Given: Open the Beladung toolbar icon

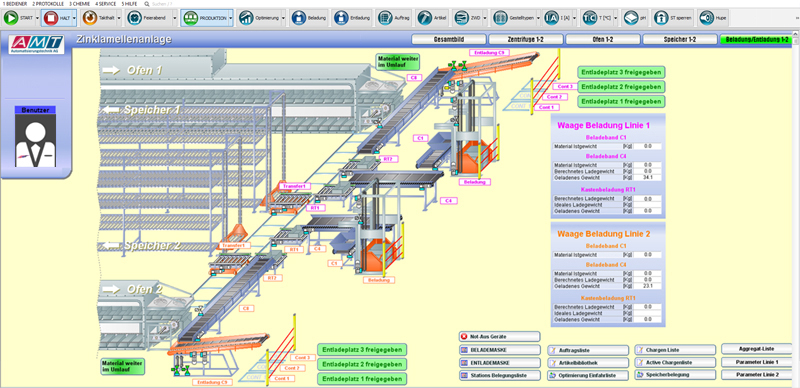Looking at the screenshot, I should click(299, 18).
